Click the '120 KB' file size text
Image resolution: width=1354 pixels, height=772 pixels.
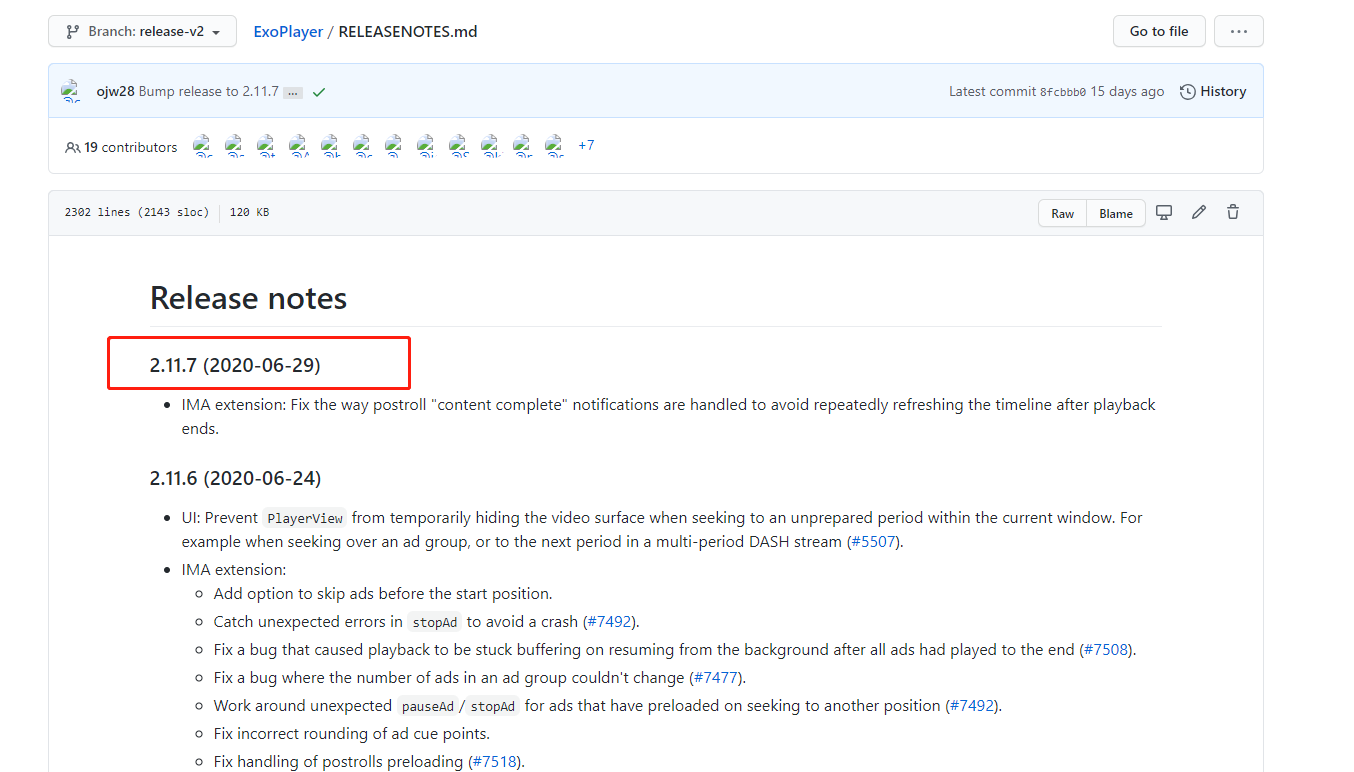click(249, 212)
